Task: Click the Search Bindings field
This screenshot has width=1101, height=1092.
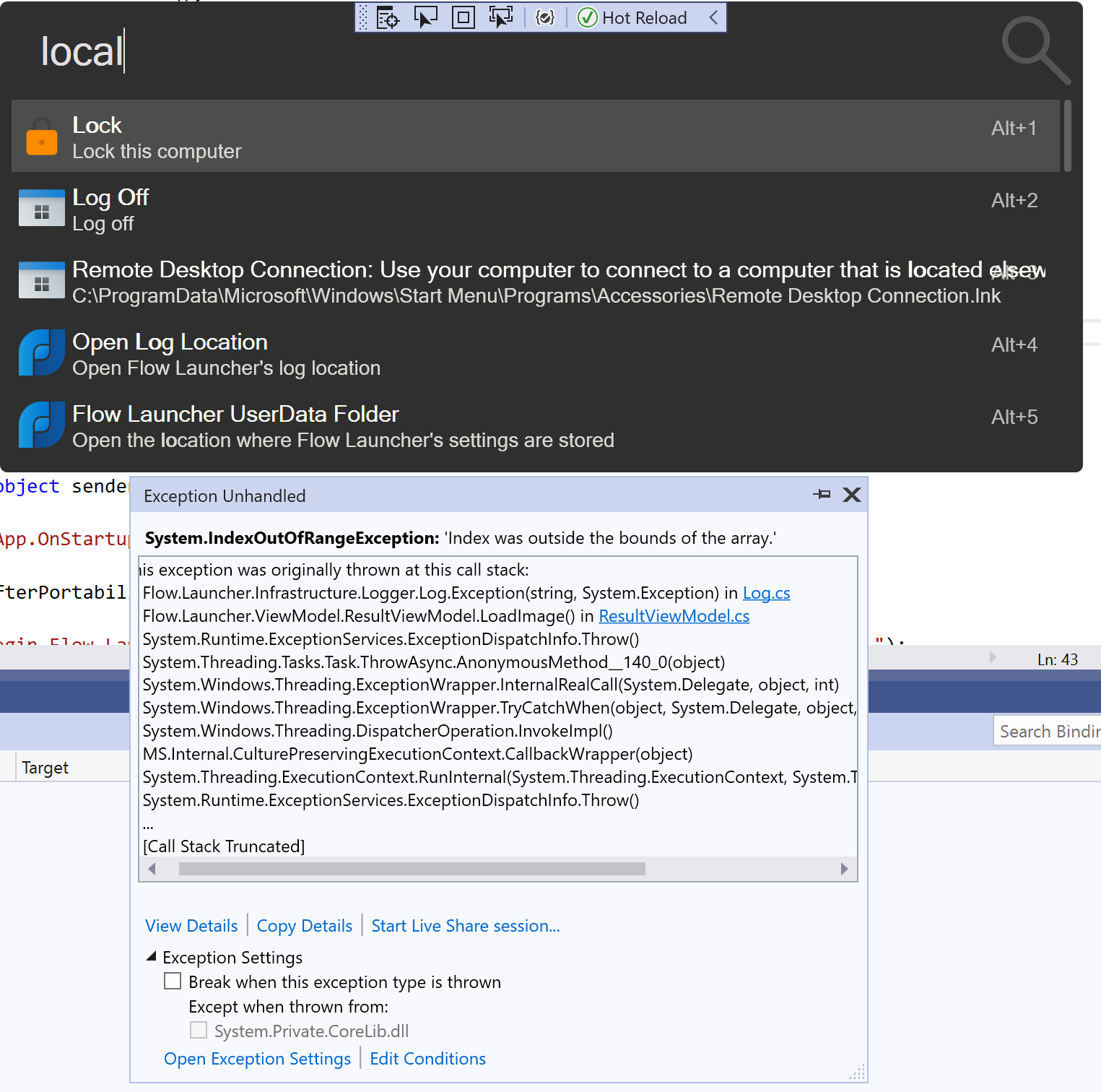Action: (x=1048, y=732)
